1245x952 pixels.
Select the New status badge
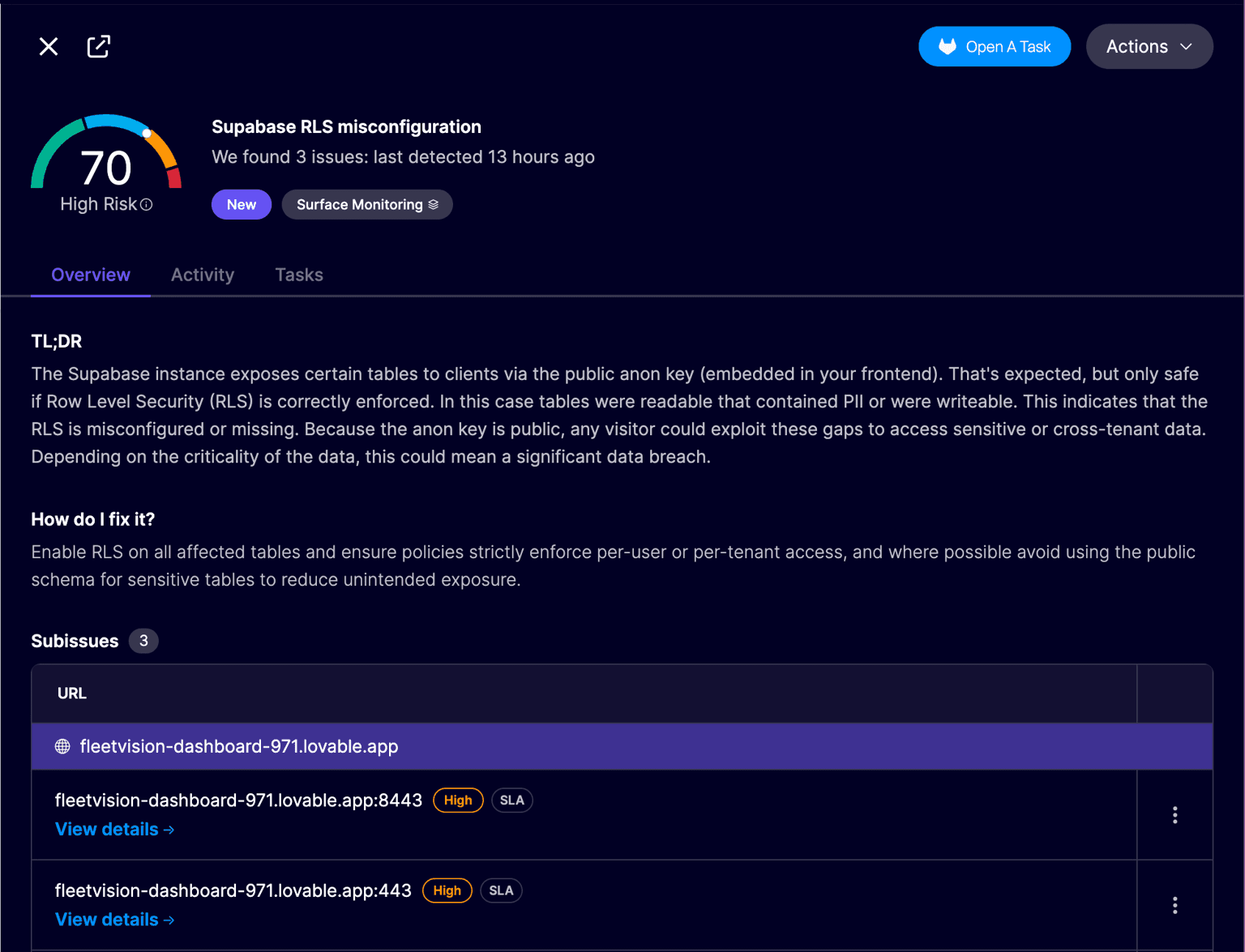coord(241,205)
